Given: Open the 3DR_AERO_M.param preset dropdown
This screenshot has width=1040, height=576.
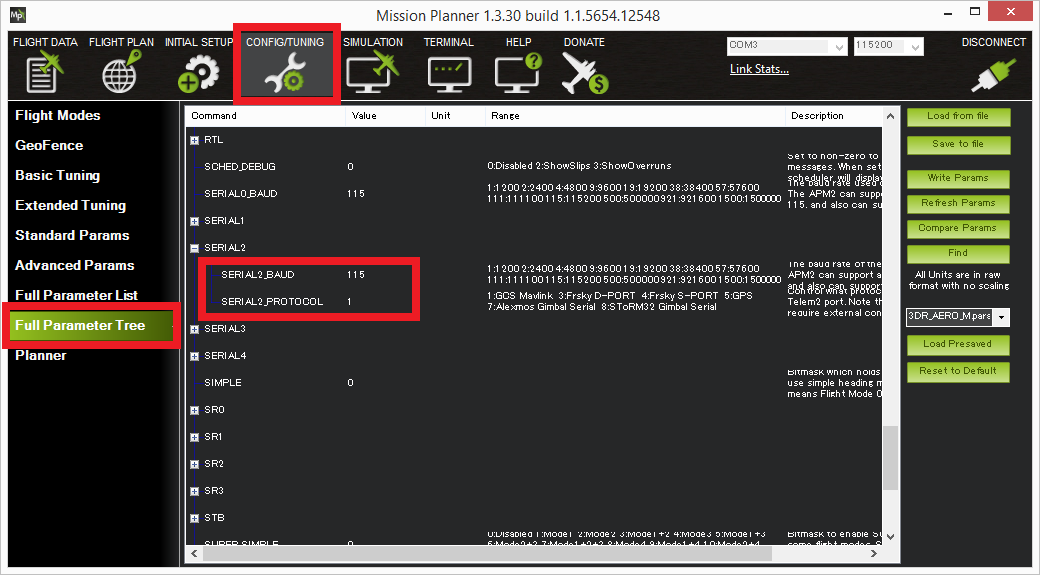Looking at the screenshot, I should tap(1003, 317).
